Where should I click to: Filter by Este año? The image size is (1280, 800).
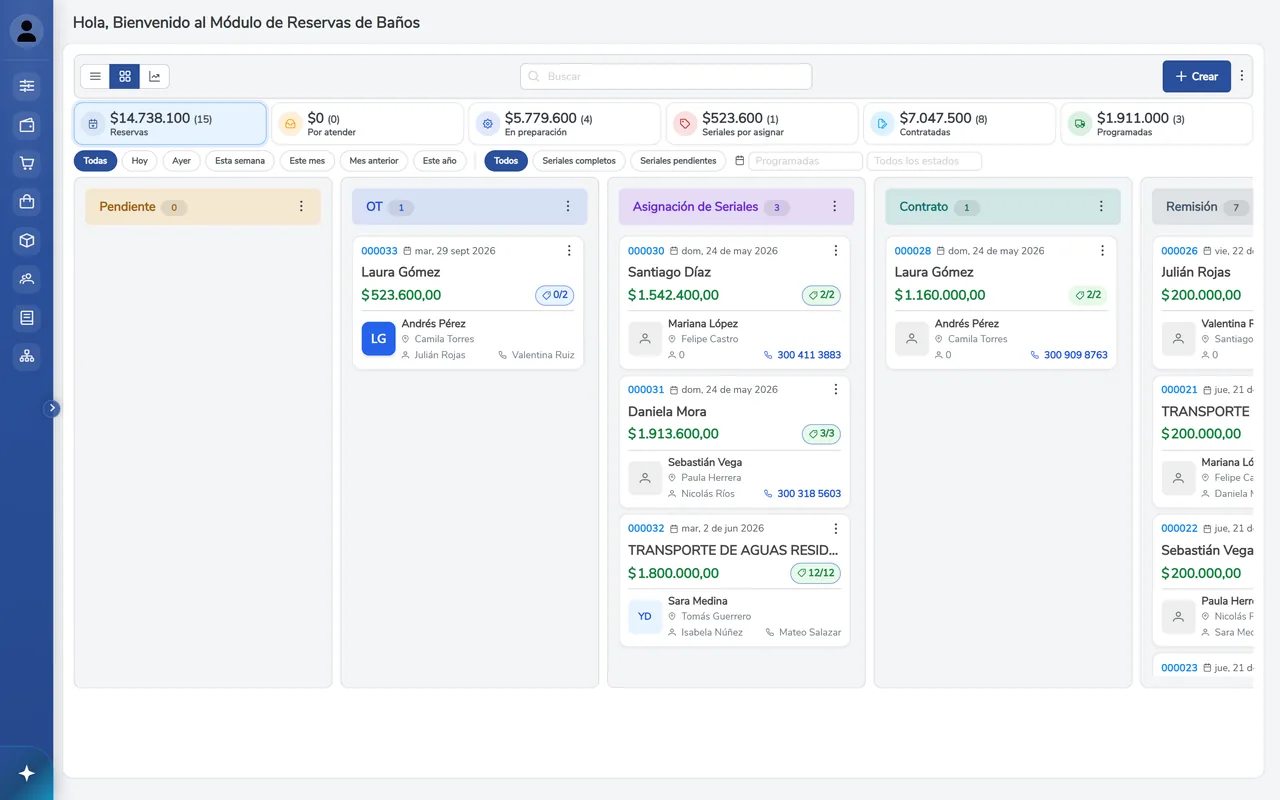tap(439, 161)
